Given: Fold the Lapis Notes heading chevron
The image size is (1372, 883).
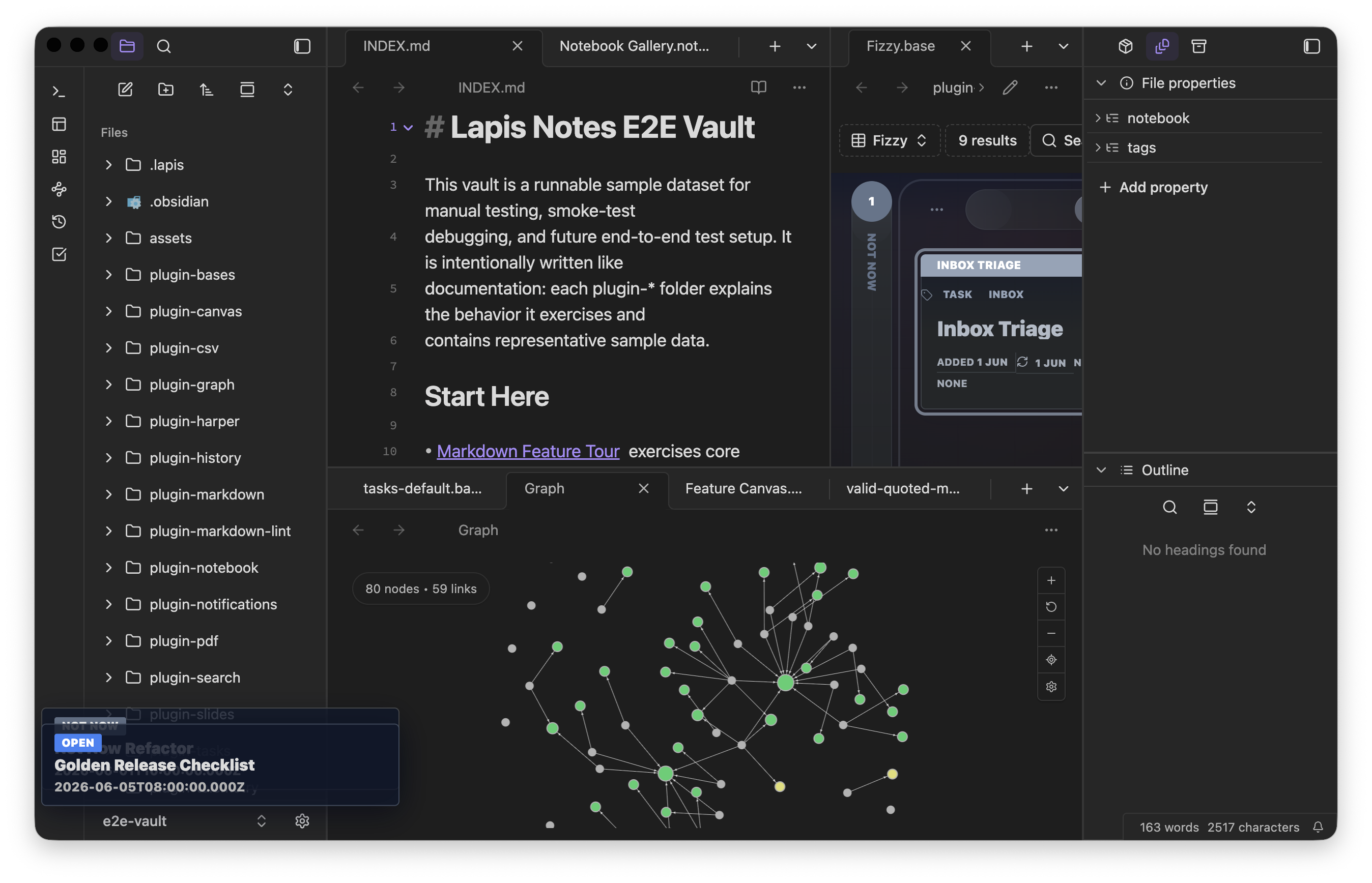Looking at the screenshot, I should click(x=408, y=127).
